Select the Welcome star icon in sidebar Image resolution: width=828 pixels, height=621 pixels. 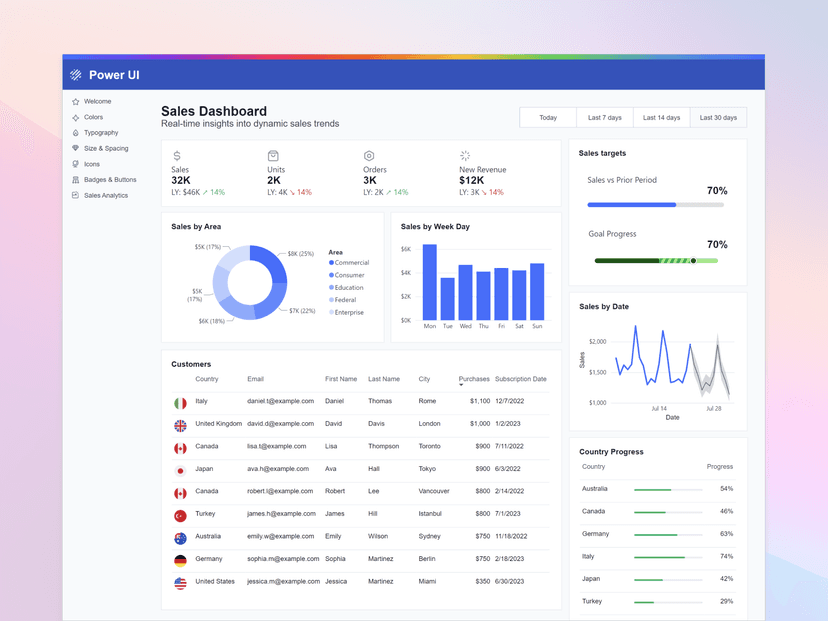tap(75, 101)
